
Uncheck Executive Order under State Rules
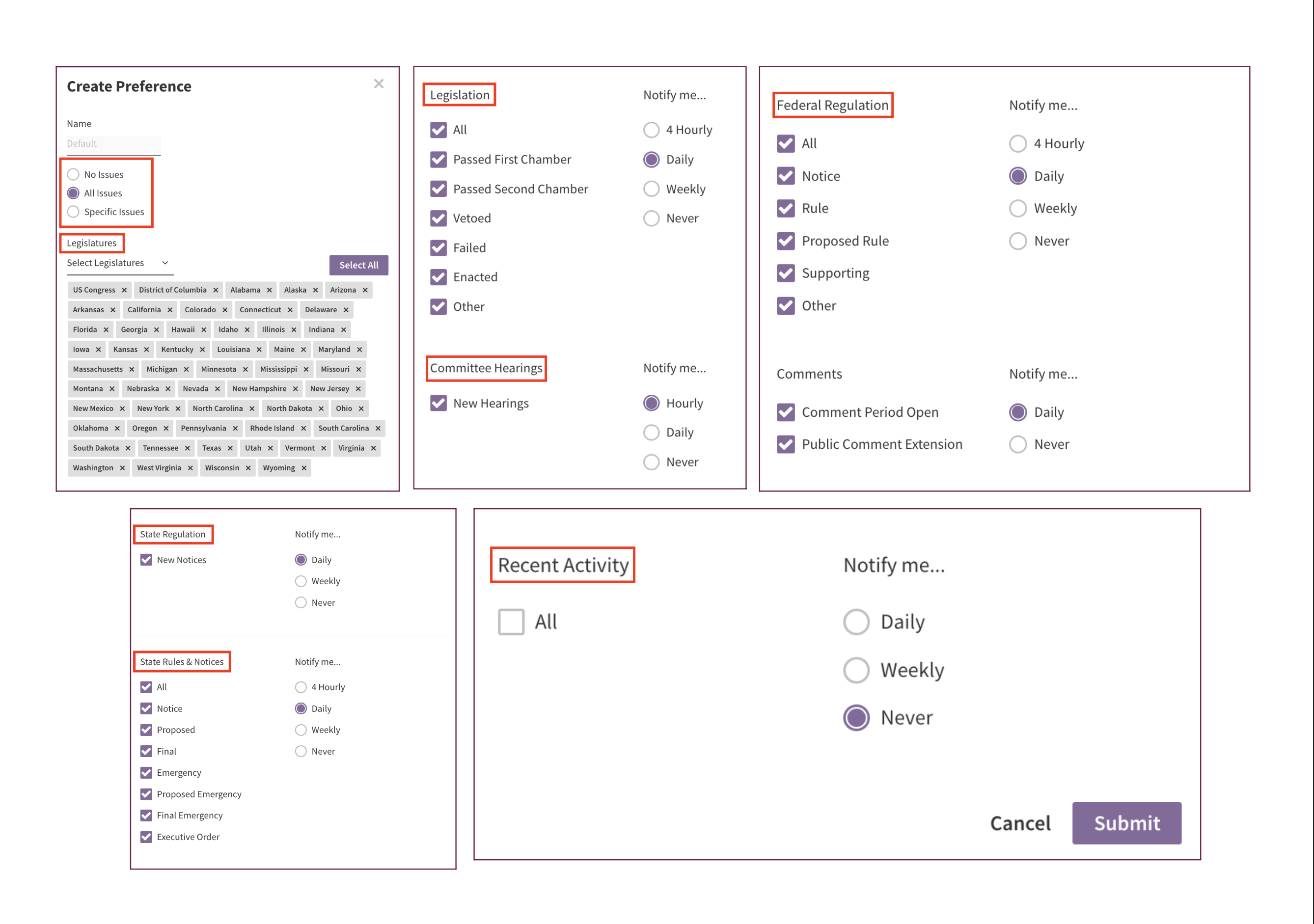coord(146,837)
